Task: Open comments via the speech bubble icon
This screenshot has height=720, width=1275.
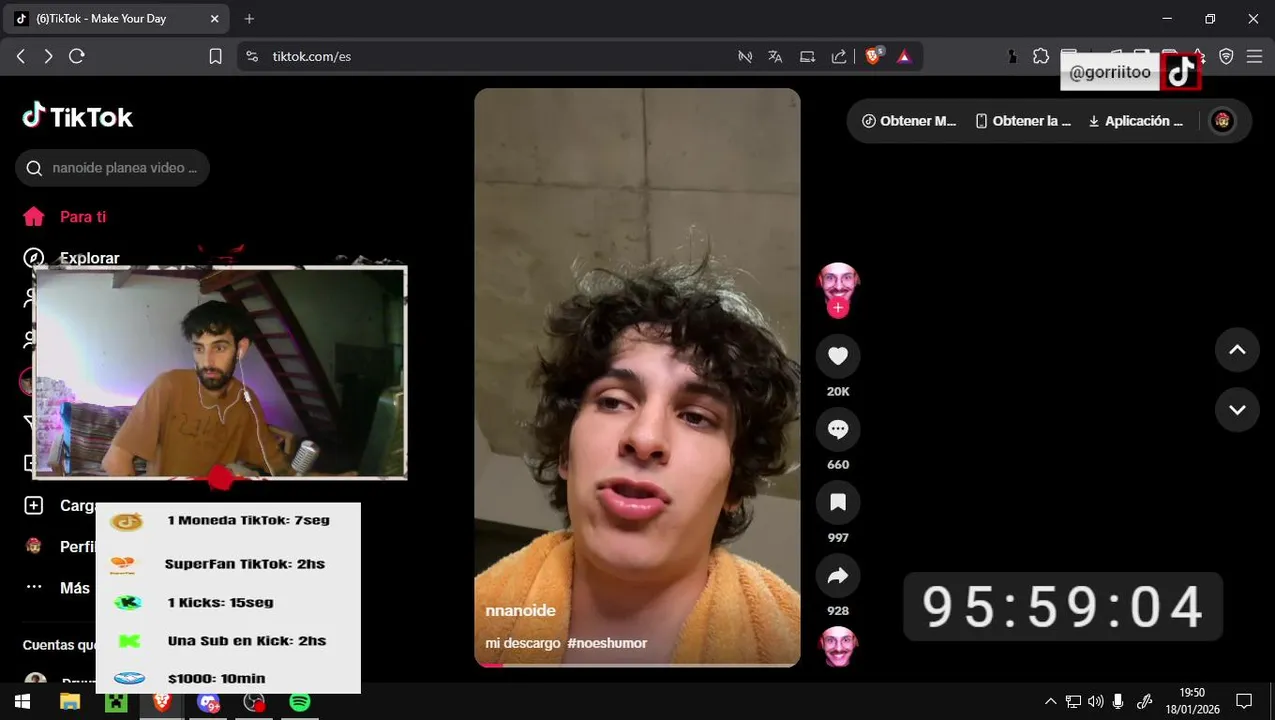Action: [x=838, y=429]
